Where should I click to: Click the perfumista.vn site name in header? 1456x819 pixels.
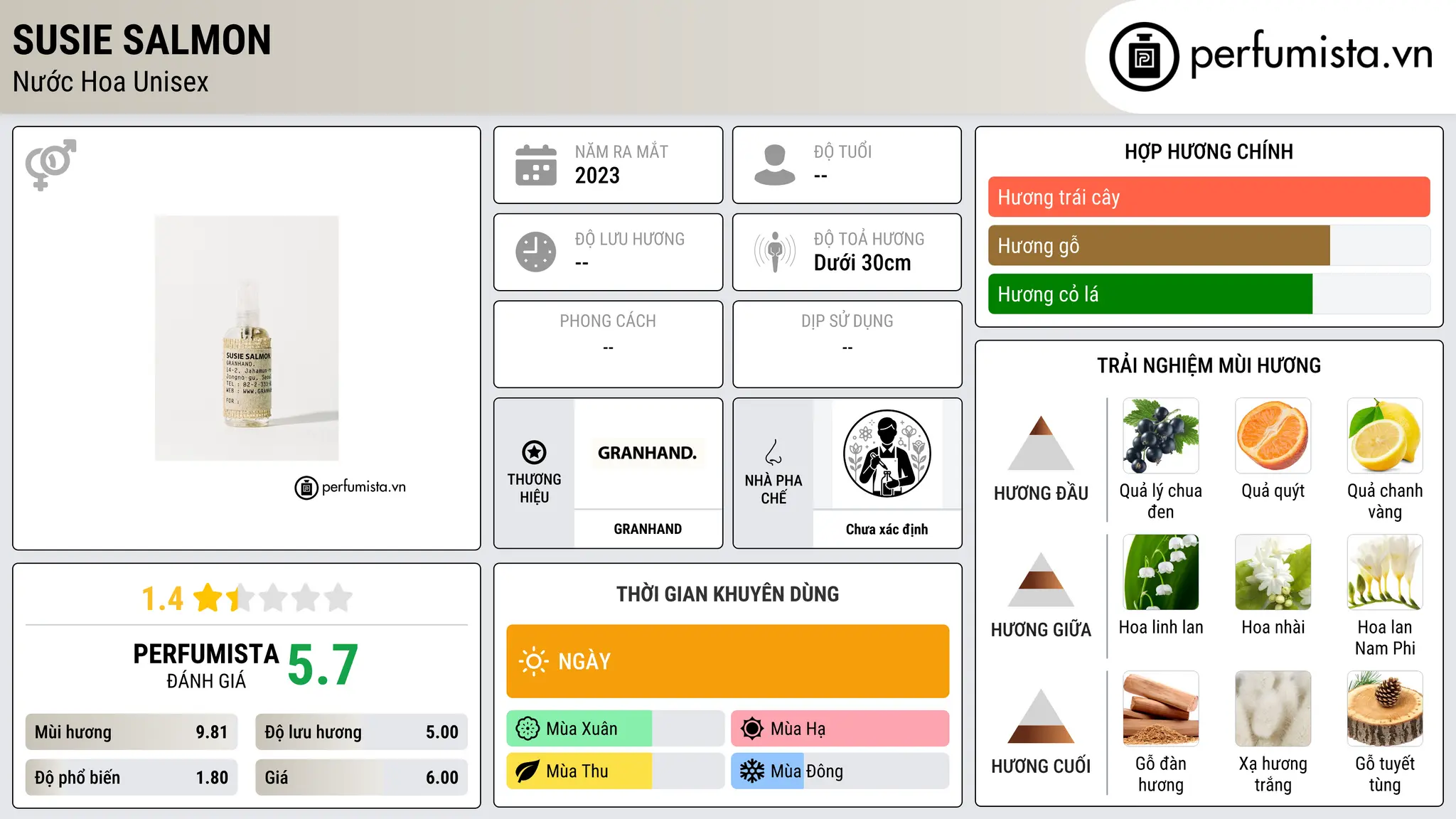click(1311, 54)
